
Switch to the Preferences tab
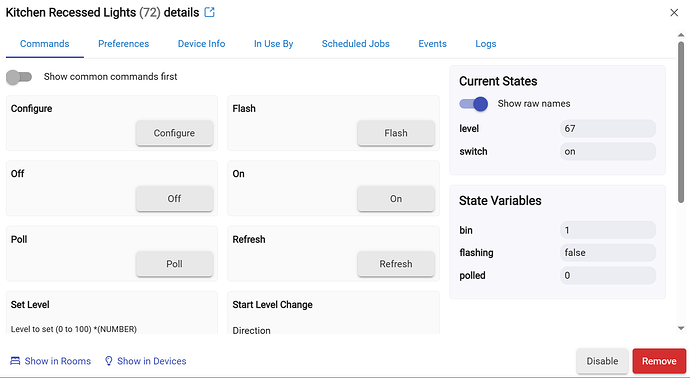[123, 44]
